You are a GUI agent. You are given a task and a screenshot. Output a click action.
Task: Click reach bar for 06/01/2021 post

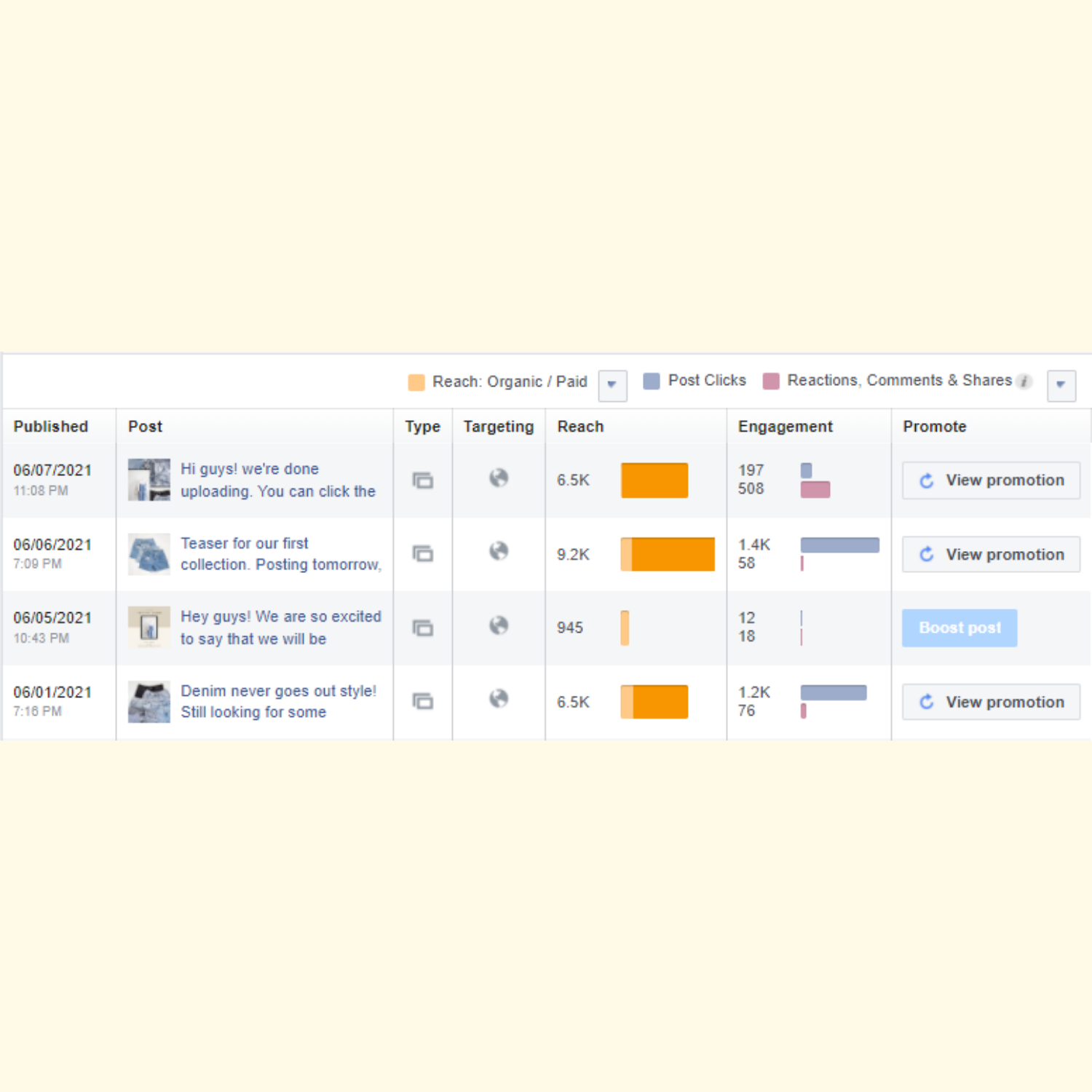(x=654, y=702)
